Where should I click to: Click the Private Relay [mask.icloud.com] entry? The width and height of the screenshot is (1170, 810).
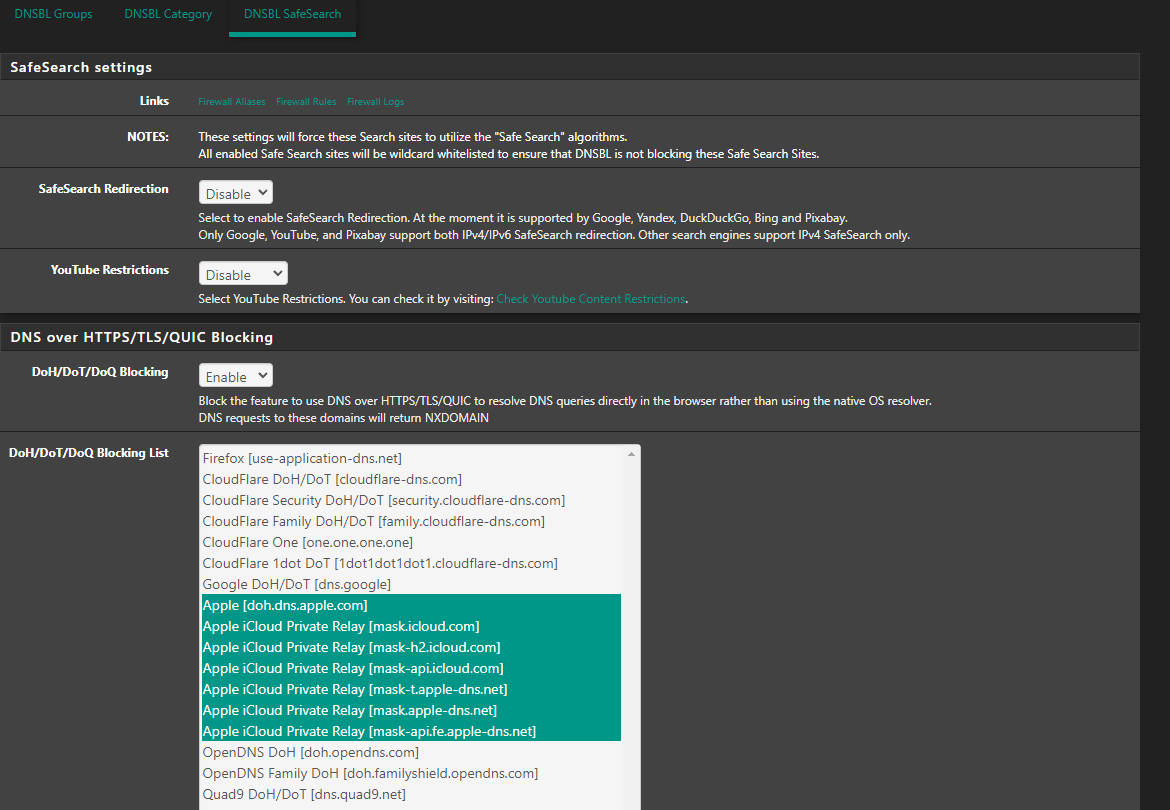point(411,626)
